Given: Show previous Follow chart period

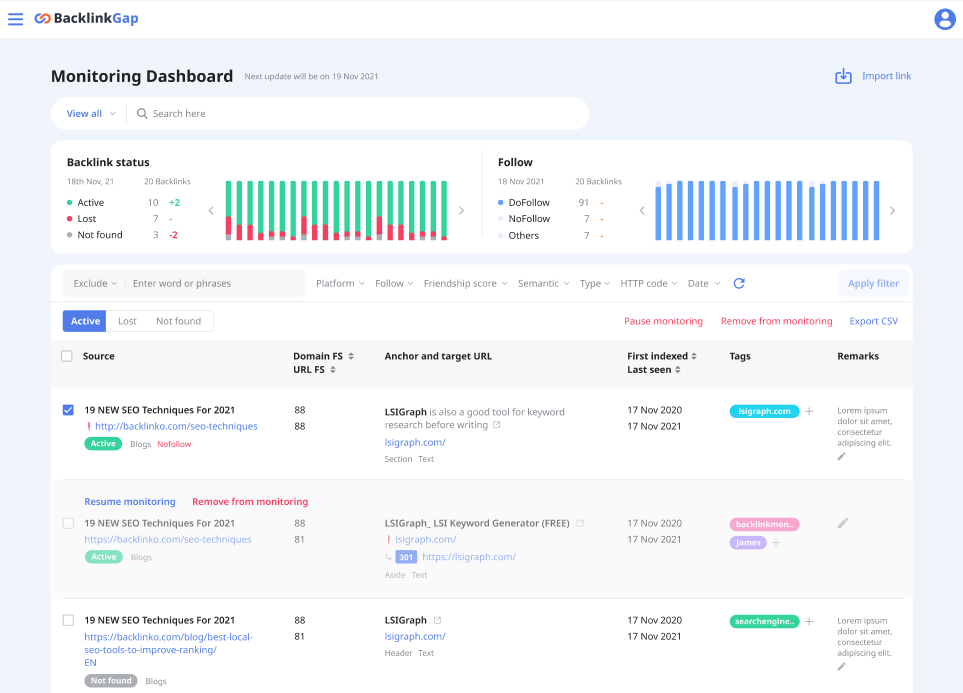Looking at the screenshot, I should (642, 211).
